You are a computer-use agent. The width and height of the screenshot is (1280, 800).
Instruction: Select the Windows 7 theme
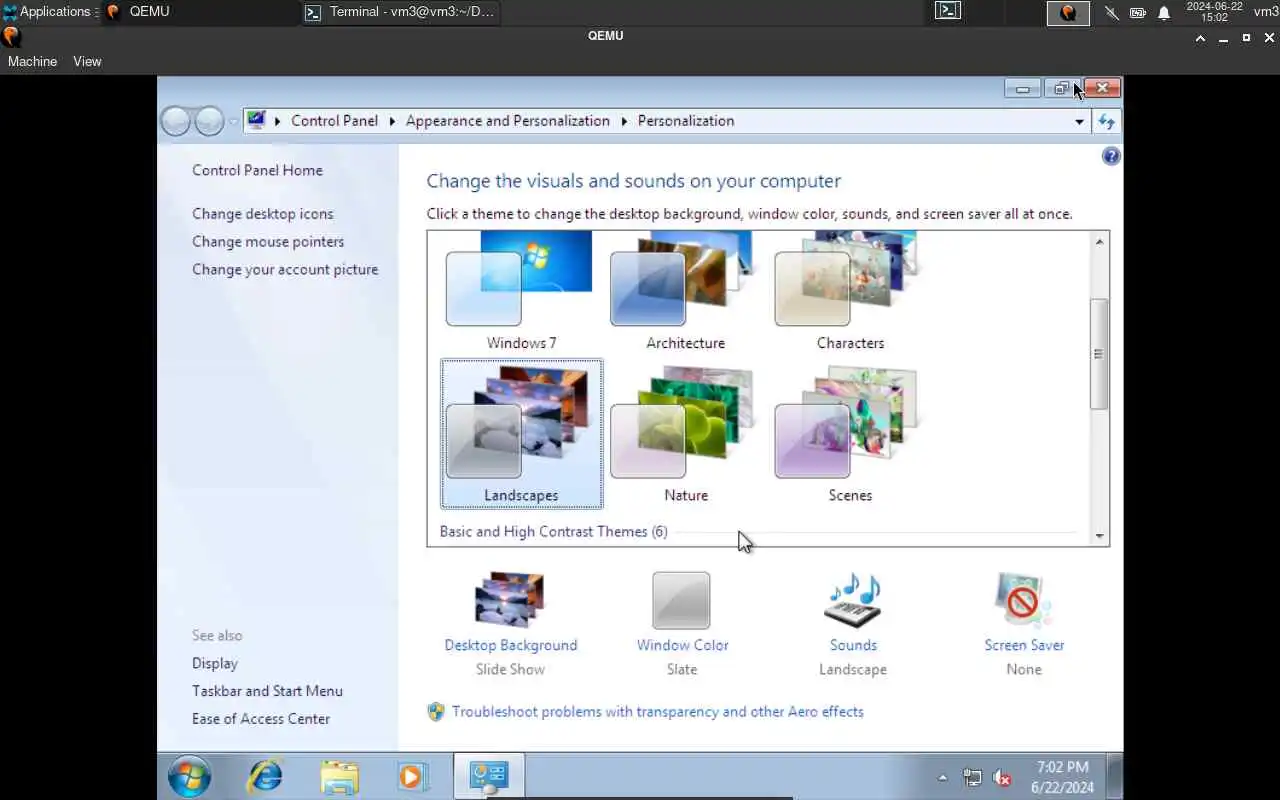point(521,290)
